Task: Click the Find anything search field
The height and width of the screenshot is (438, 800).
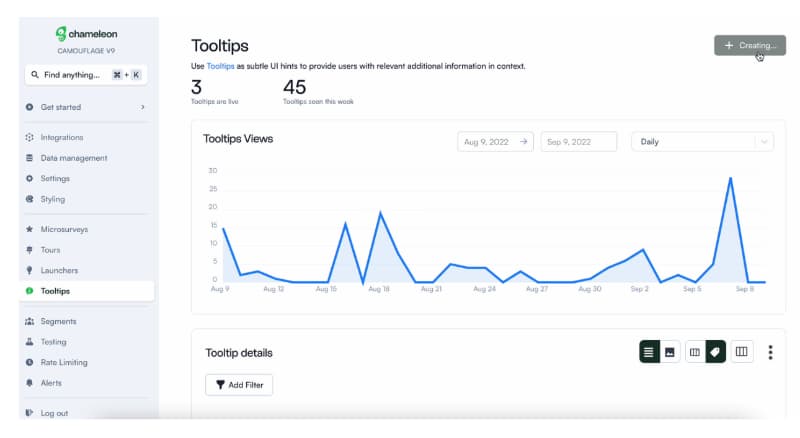Action: [x=86, y=75]
